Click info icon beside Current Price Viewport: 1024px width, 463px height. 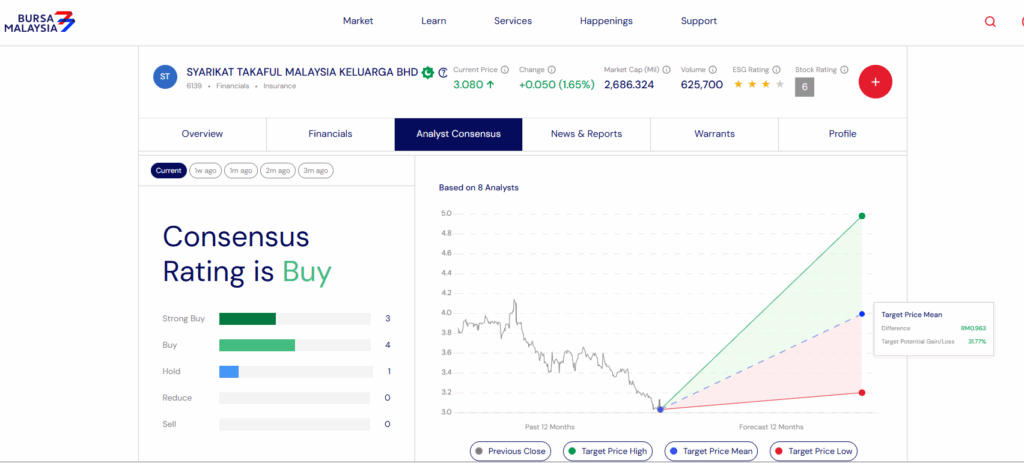click(x=505, y=70)
